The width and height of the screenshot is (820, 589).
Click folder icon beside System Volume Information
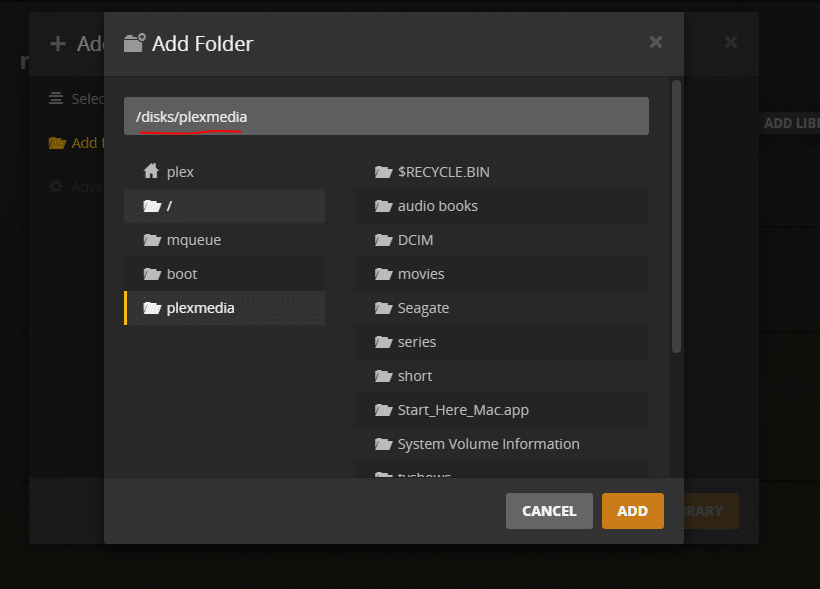[383, 444]
